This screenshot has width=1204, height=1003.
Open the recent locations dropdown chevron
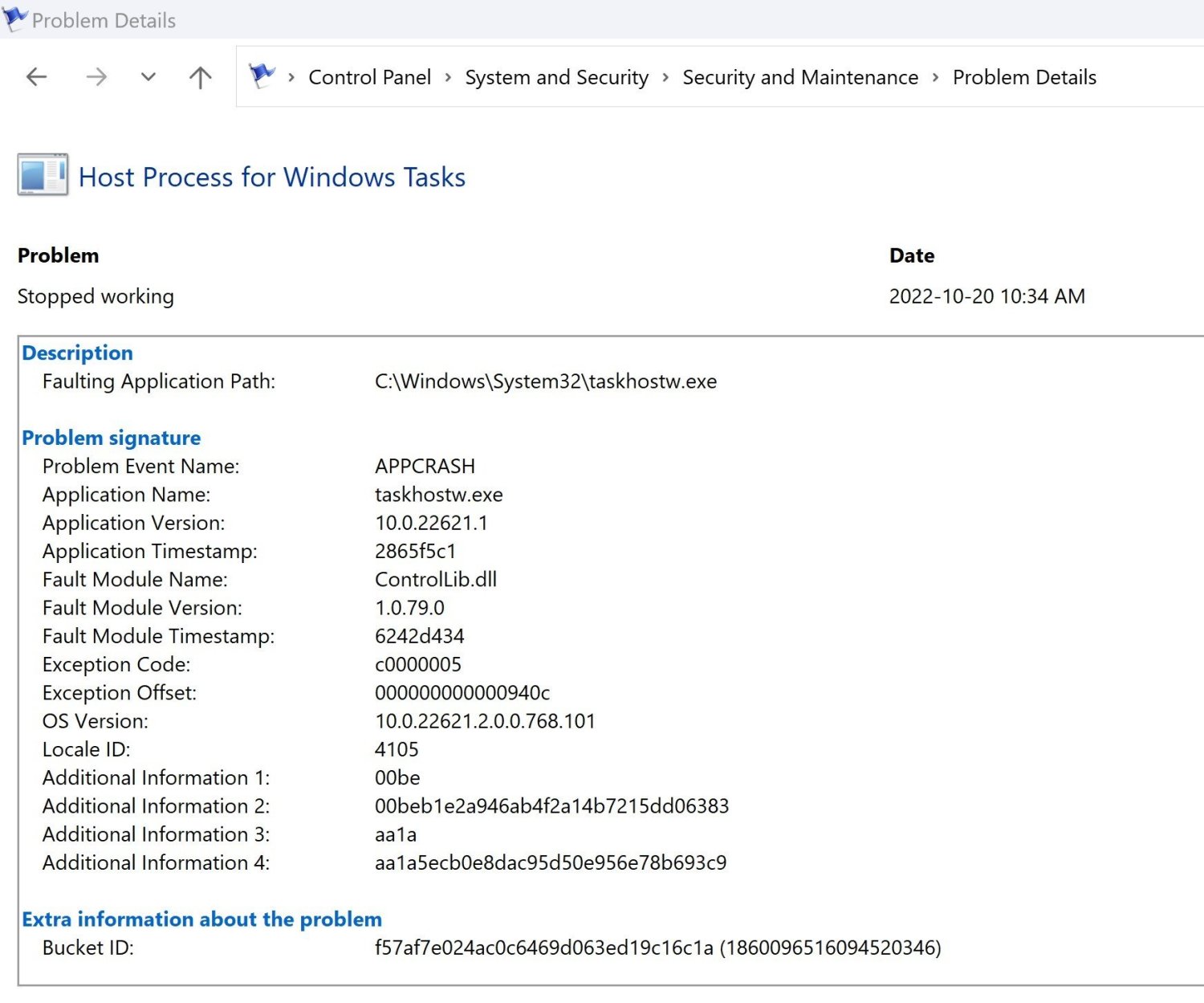[148, 78]
